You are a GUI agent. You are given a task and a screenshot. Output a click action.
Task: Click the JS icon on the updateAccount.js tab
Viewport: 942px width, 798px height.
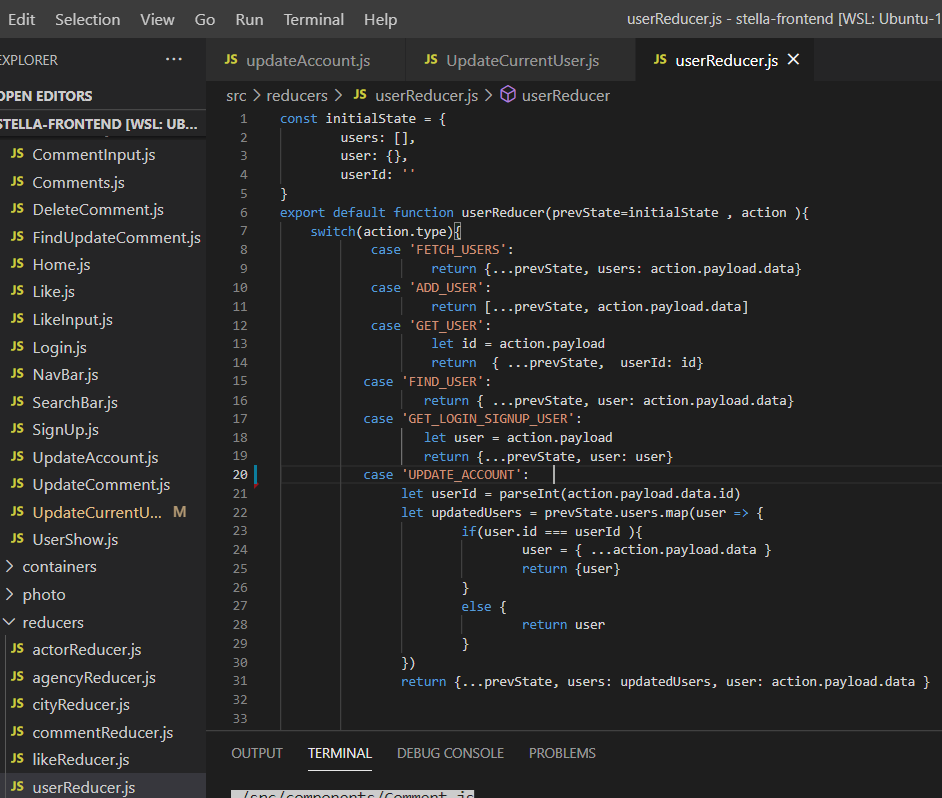tap(232, 59)
